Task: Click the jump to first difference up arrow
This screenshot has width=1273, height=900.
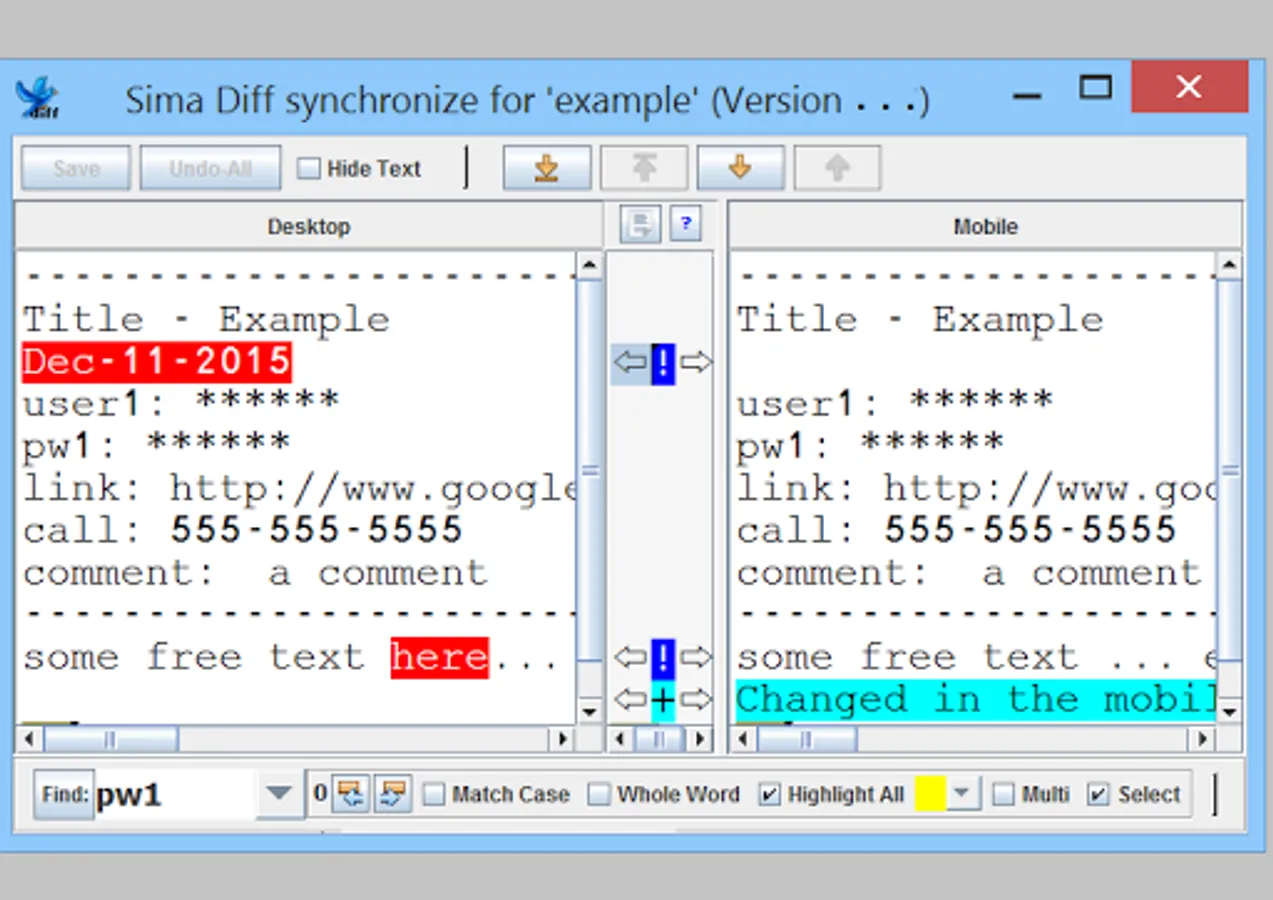Action: pyautogui.click(x=644, y=168)
